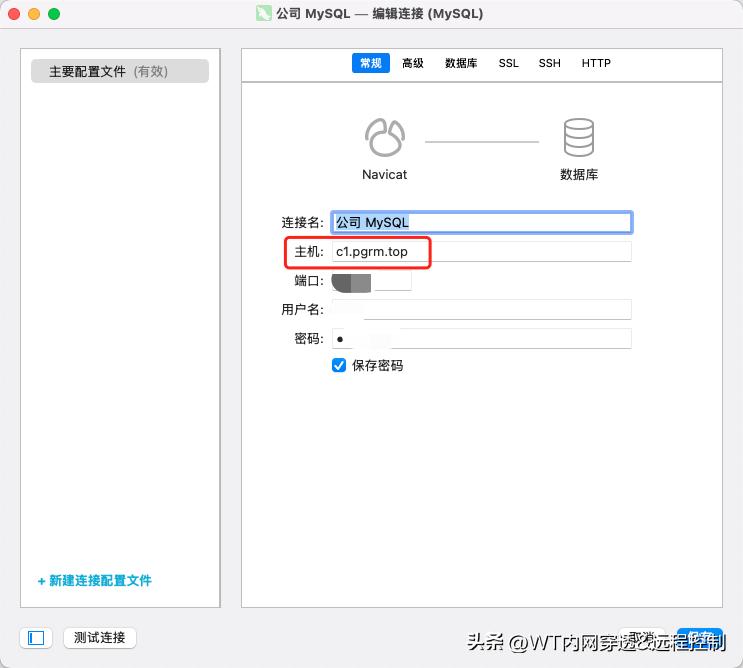Switch to the SSL tab

click(x=508, y=63)
